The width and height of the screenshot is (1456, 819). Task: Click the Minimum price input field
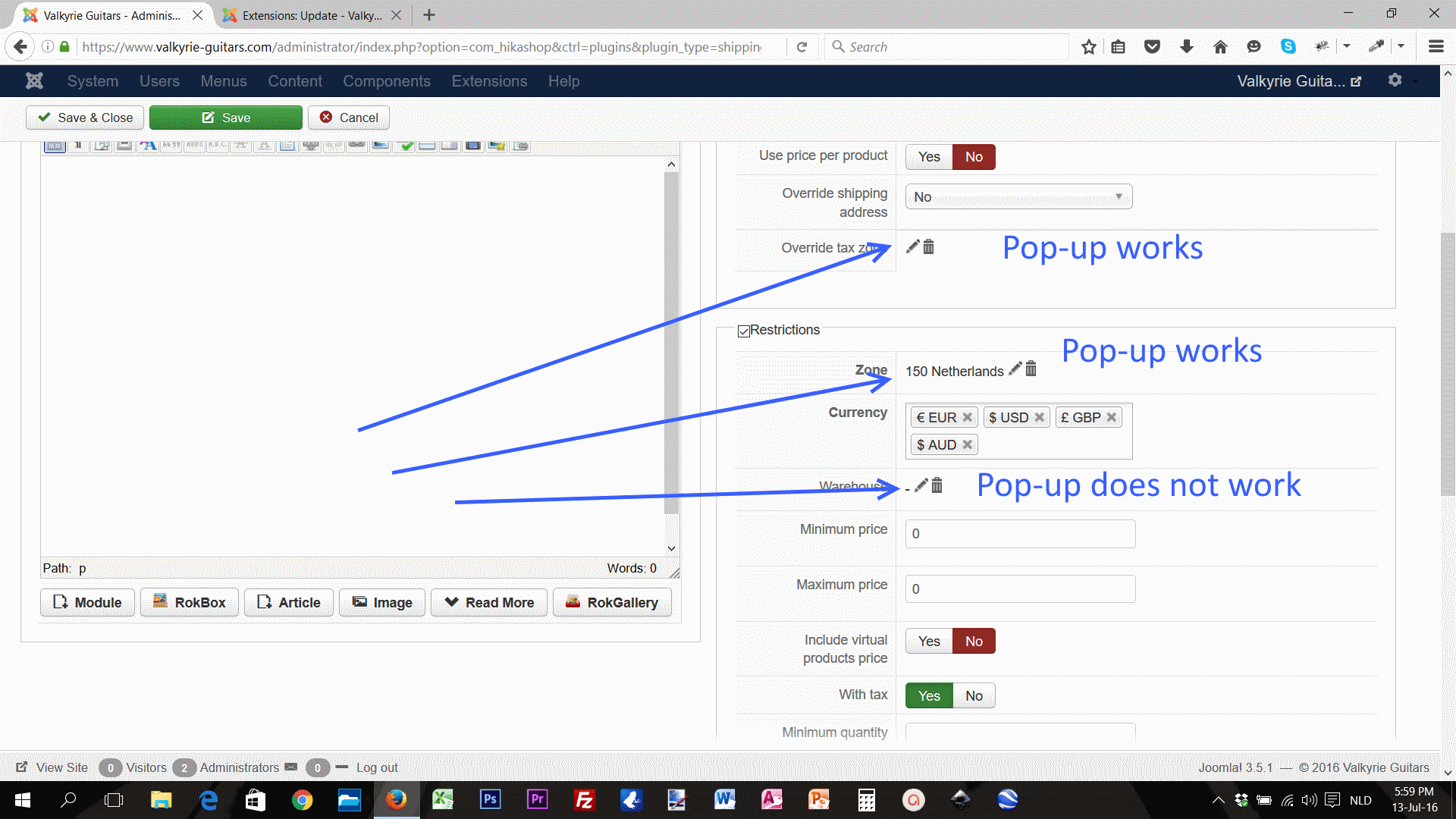point(1019,534)
